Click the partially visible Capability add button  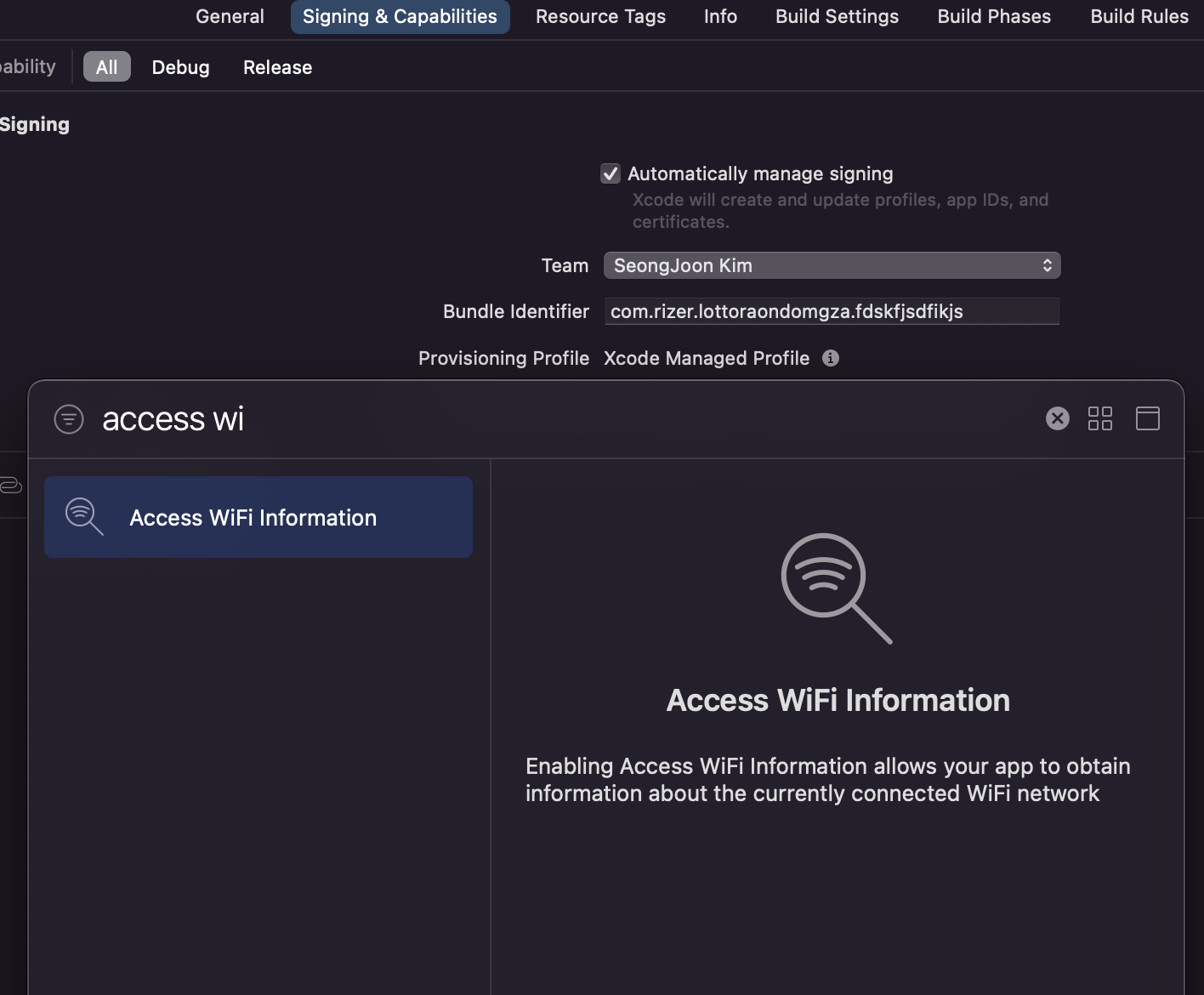[27, 66]
